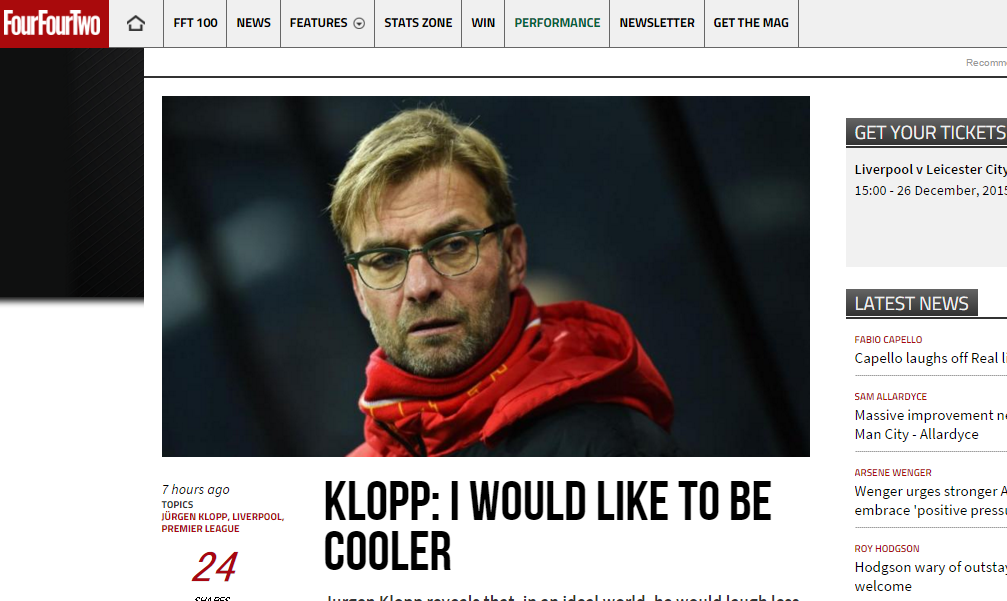Open the FourFourTwo logo homepage link

(x=54, y=23)
